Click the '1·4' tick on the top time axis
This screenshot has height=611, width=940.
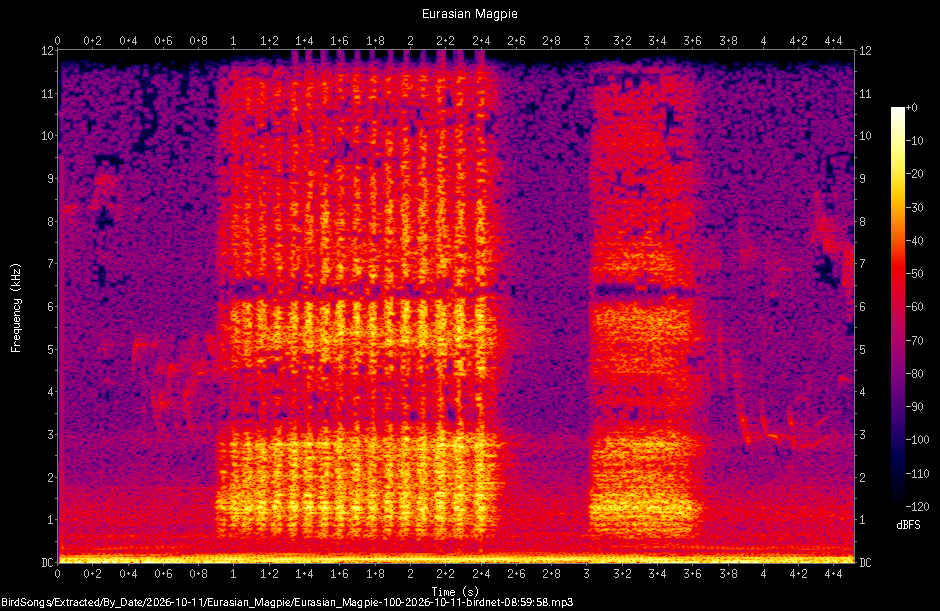coord(304,41)
